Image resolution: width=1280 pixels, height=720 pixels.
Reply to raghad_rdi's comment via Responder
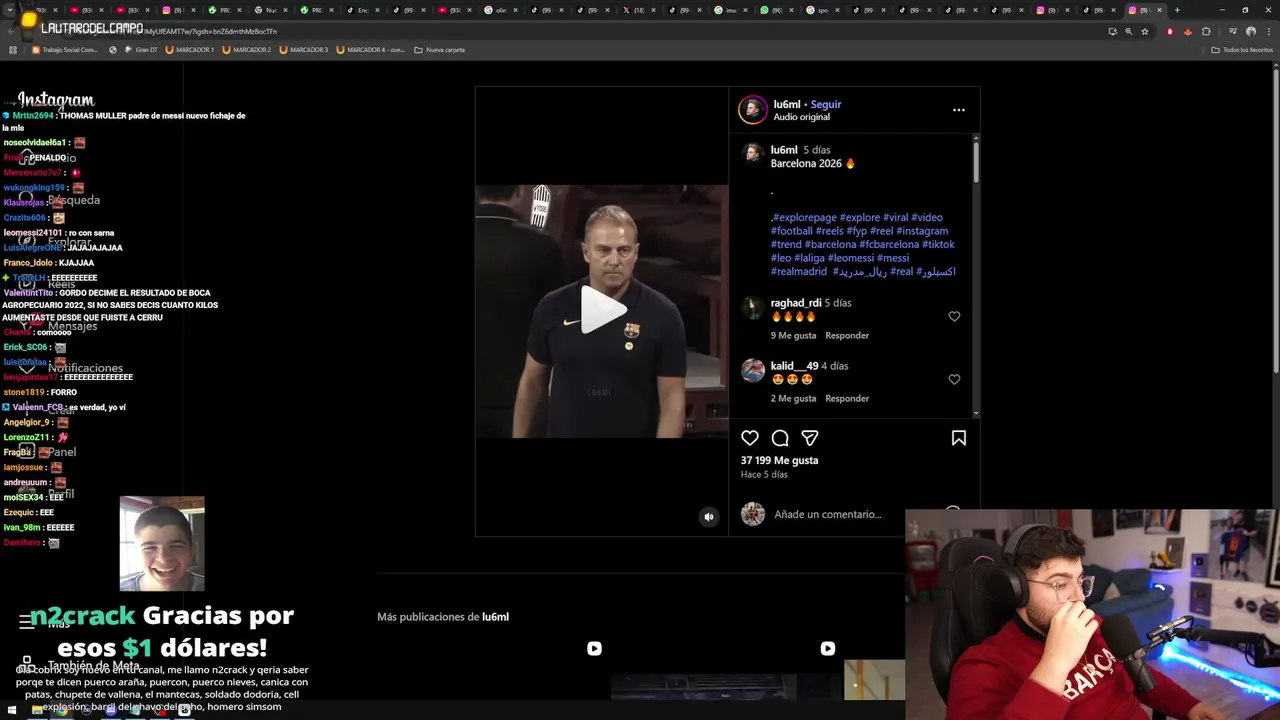click(847, 335)
